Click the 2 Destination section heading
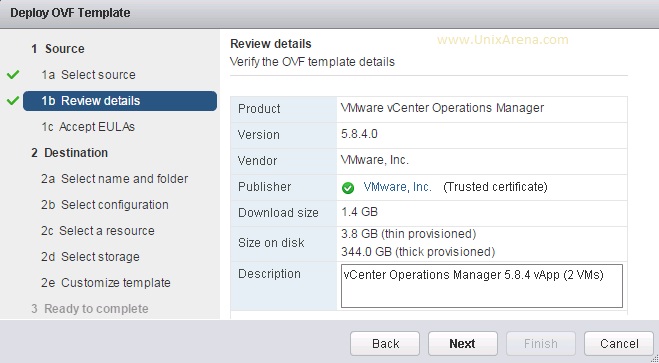The height and width of the screenshot is (363, 659). 69,153
